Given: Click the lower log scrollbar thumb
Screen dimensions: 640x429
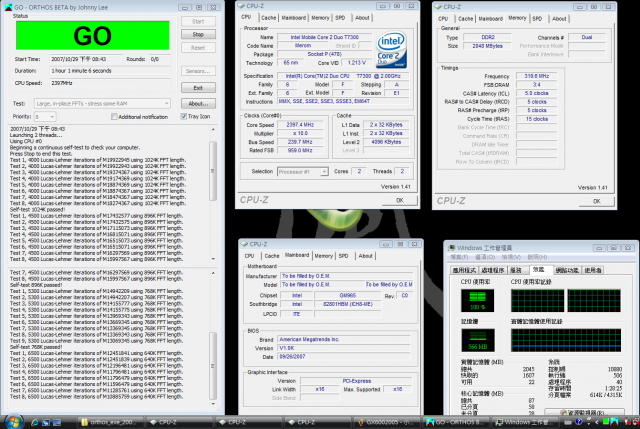Looking at the screenshot, I should (x=213, y=366).
